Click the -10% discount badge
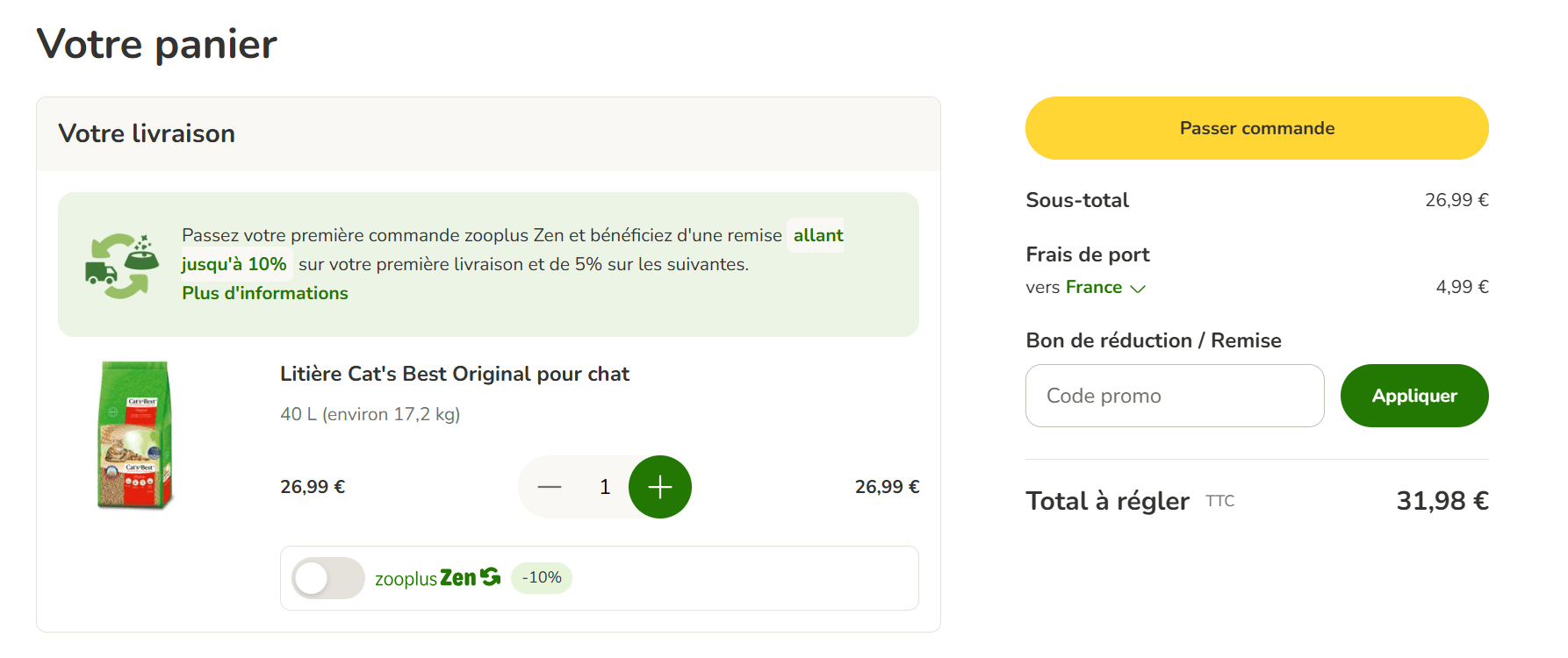This screenshot has width=1568, height=658. click(541, 577)
